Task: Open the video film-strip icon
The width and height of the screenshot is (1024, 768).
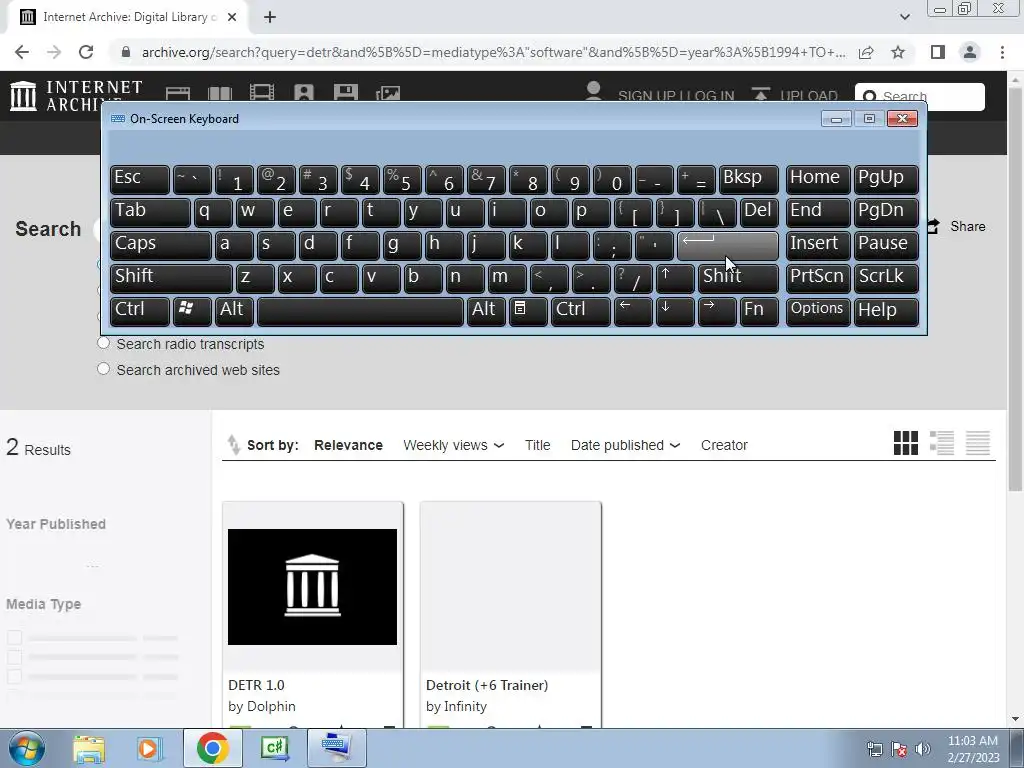Action: click(x=262, y=93)
